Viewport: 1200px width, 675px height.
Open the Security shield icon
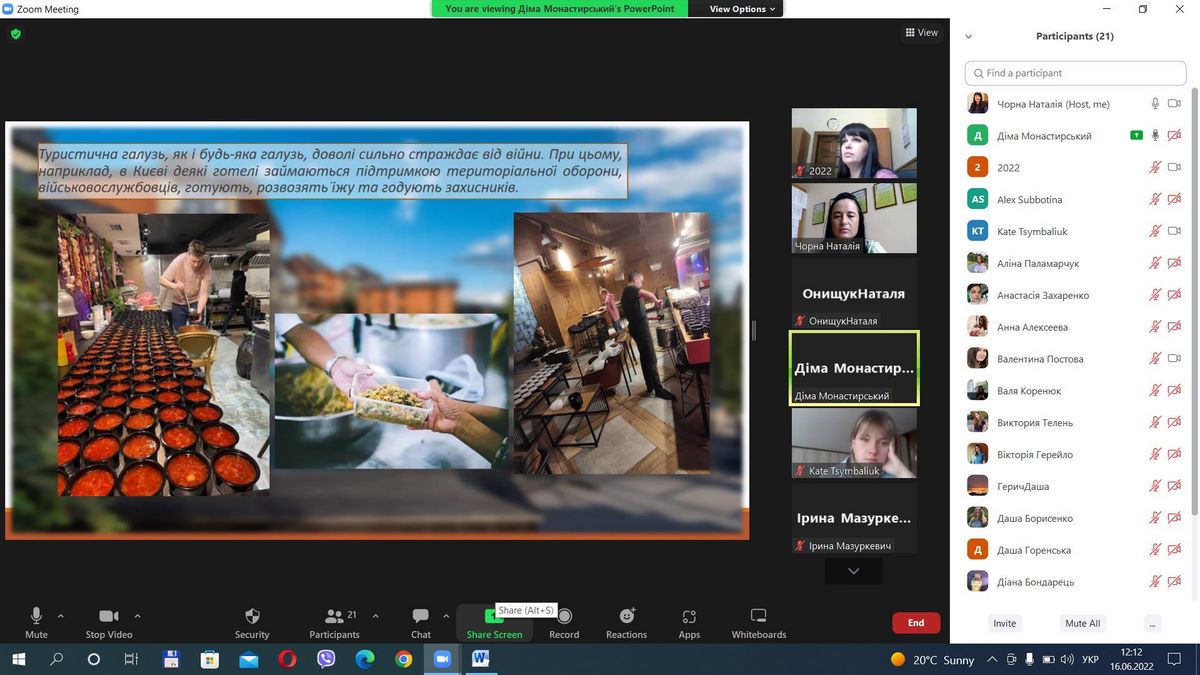(x=252, y=617)
